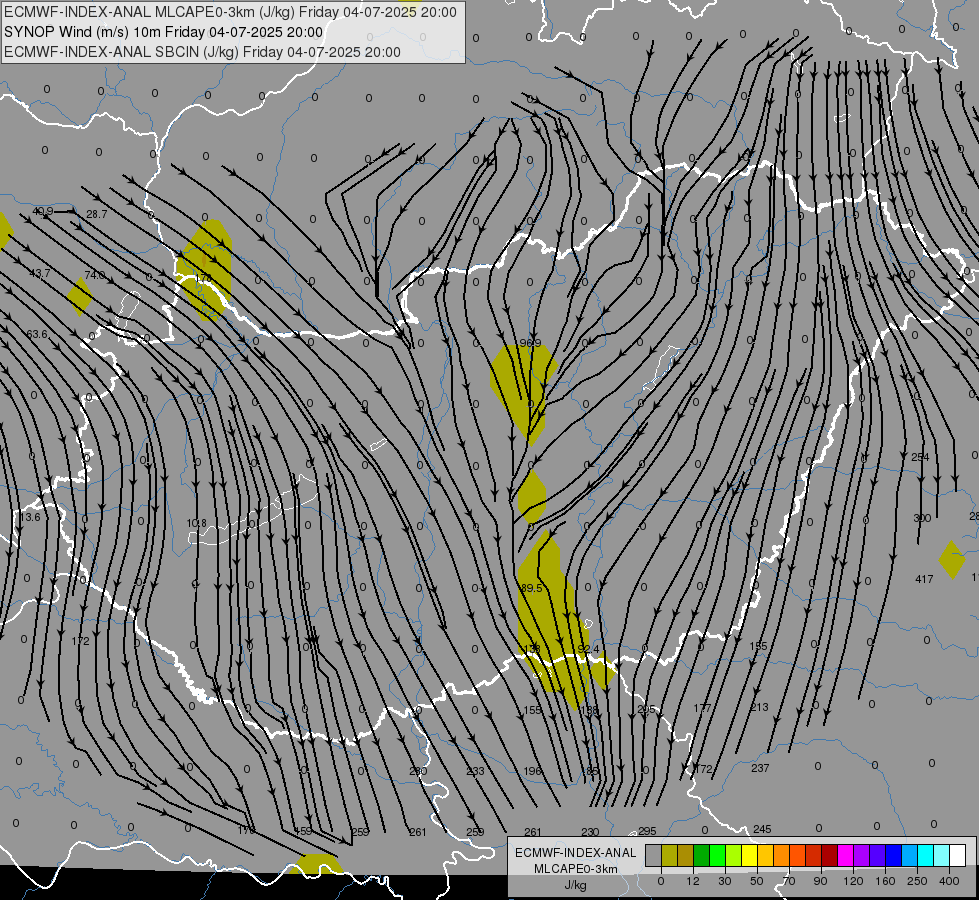Select the SYNOP Wind 10m header line

pyautogui.click(x=164, y=32)
